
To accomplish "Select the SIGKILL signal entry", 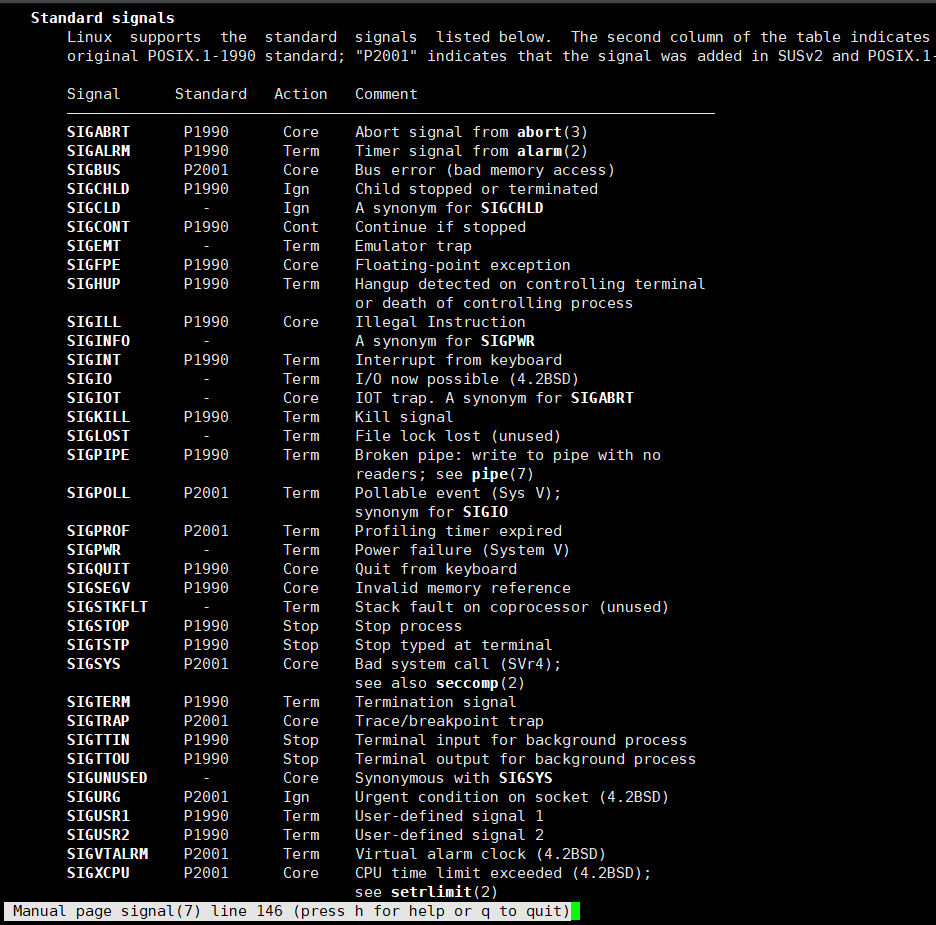I will pos(97,416).
